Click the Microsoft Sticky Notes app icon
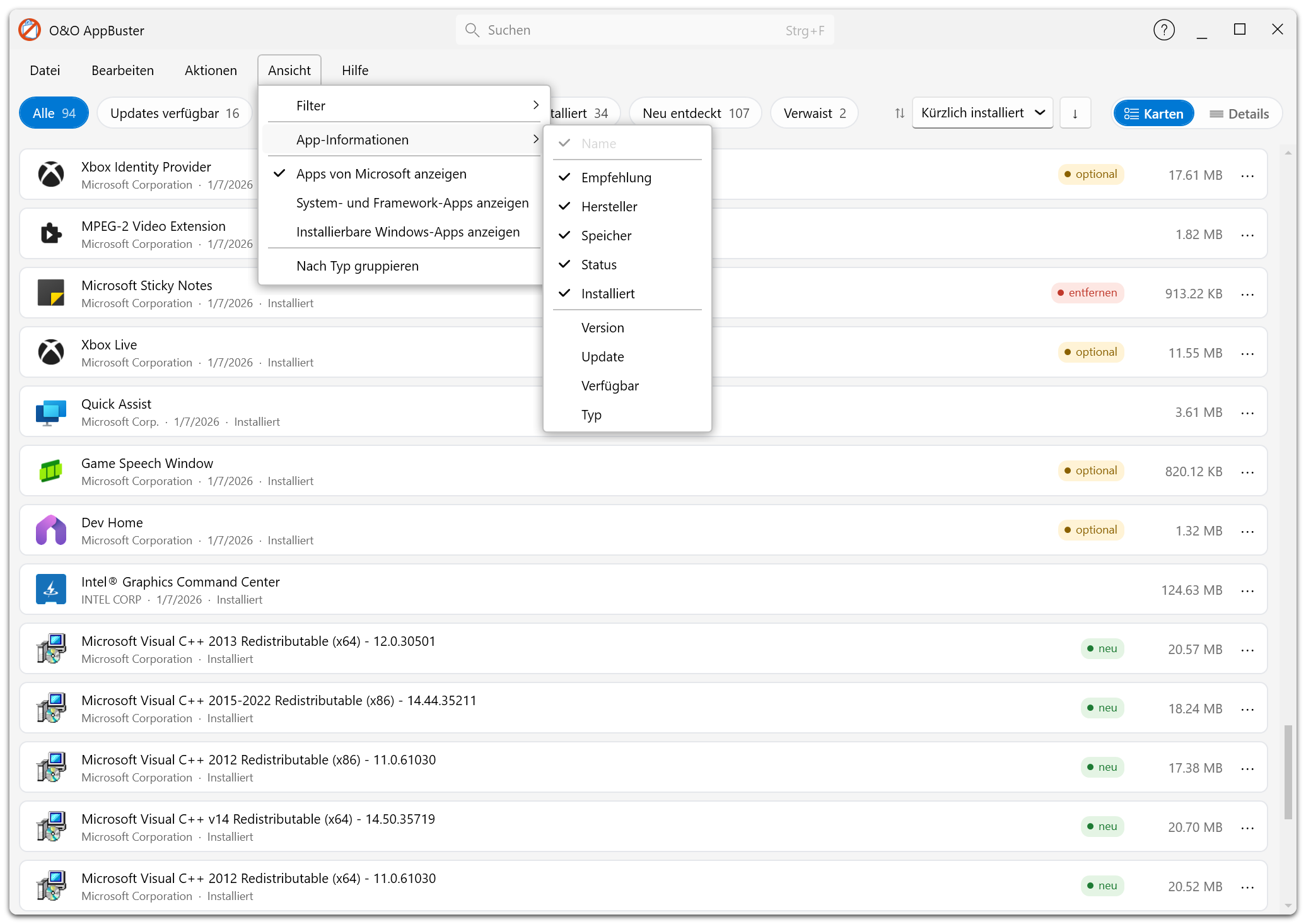The height and width of the screenshot is (924, 1306). click(x=51, y=293)
